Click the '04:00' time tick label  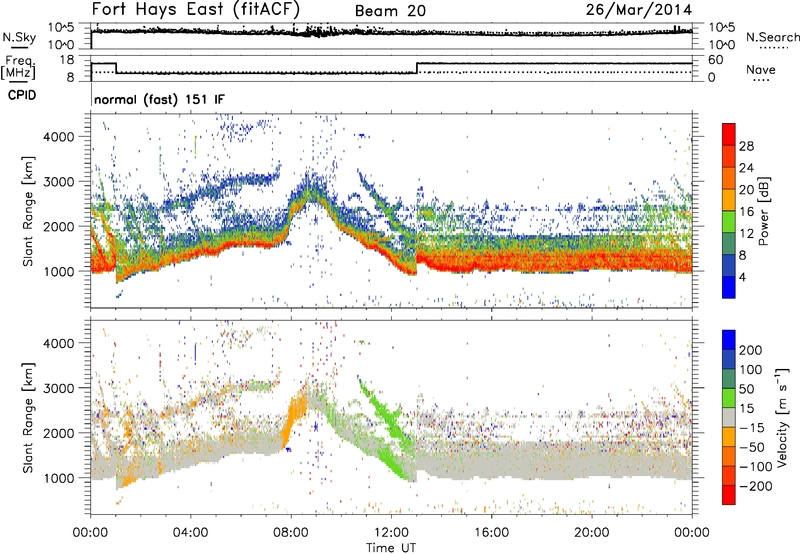(x=191, y=533)
